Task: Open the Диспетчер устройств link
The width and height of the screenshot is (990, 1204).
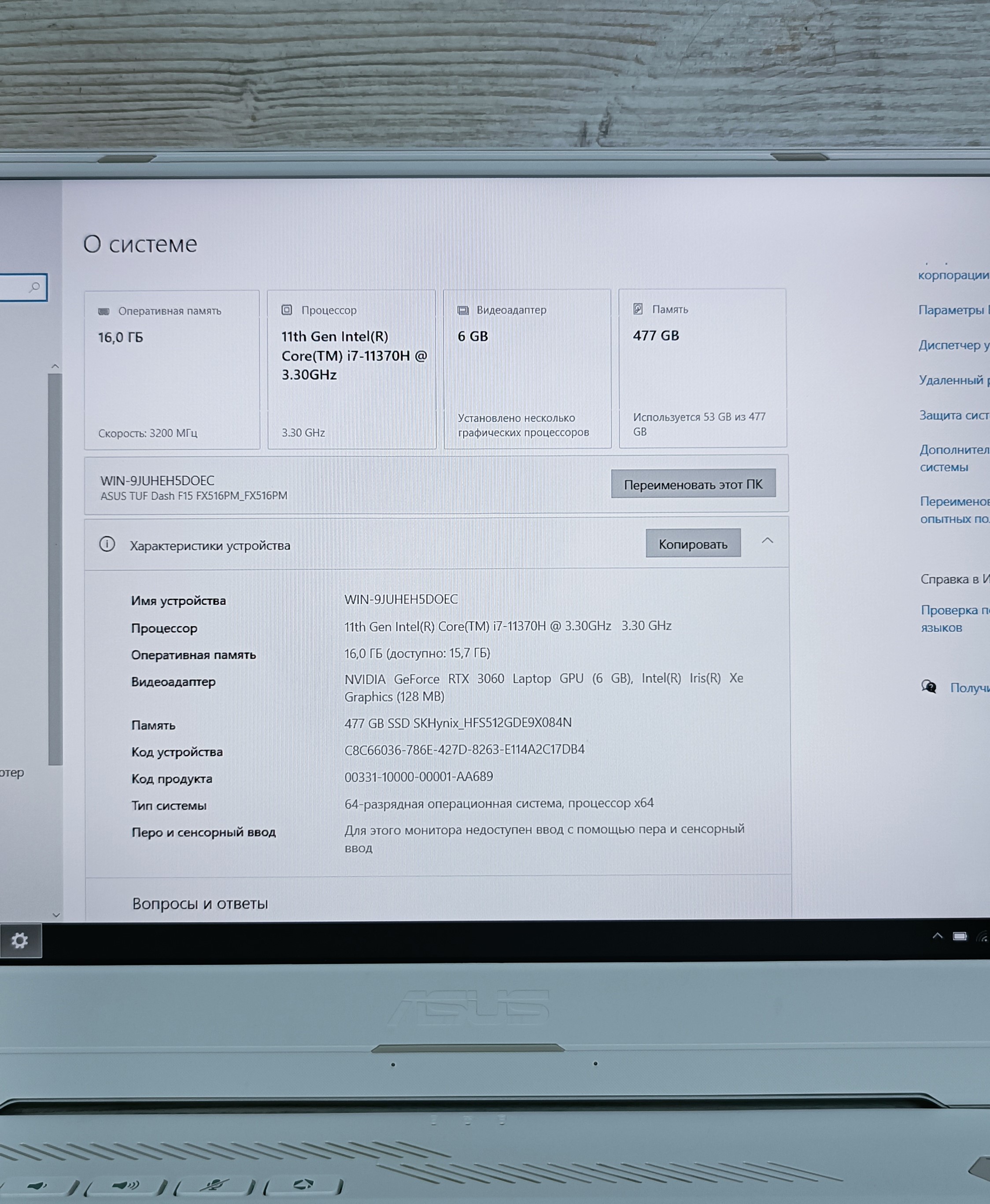Action: coord(953,345)
